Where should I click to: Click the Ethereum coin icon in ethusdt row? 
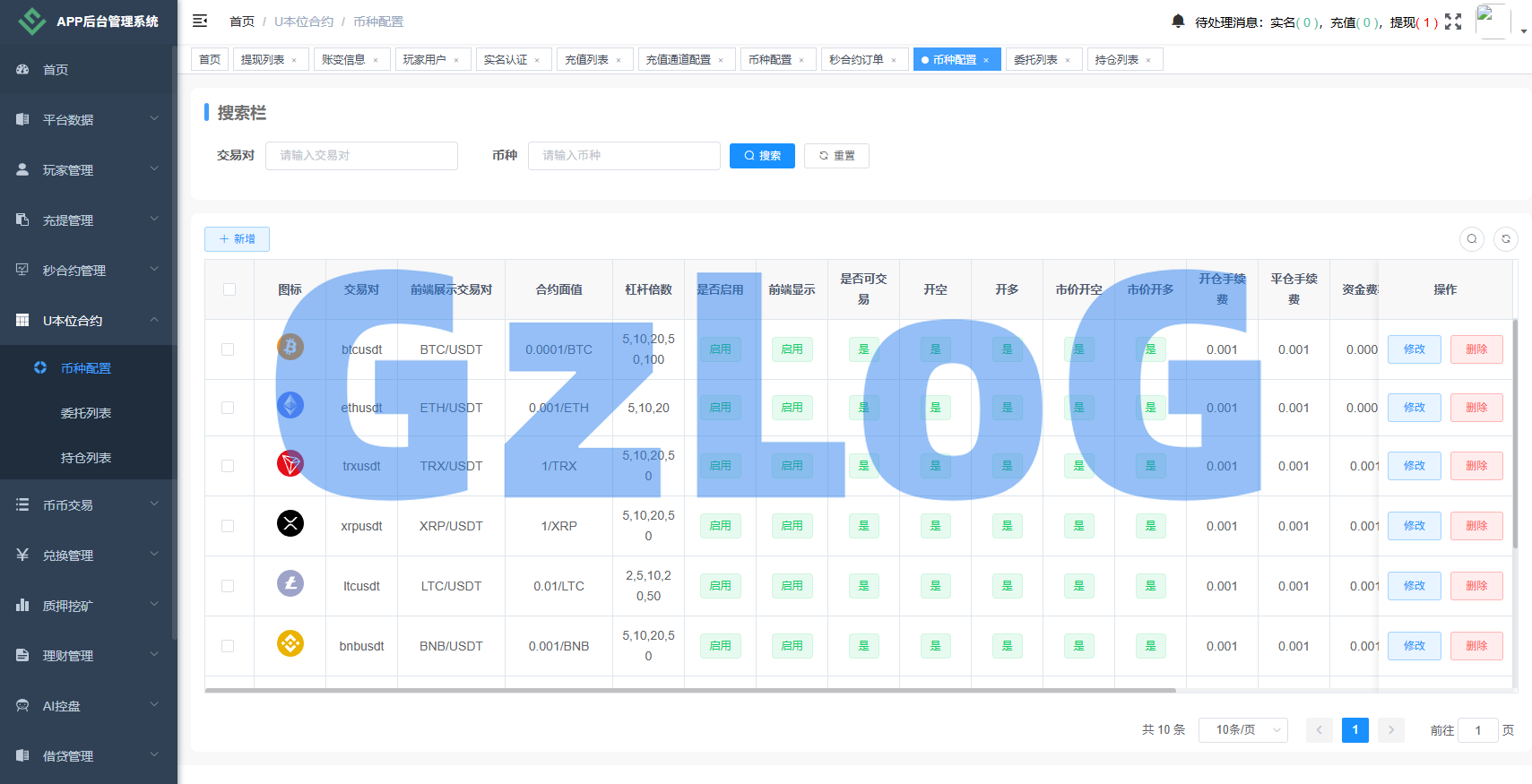tap(290, 405)
